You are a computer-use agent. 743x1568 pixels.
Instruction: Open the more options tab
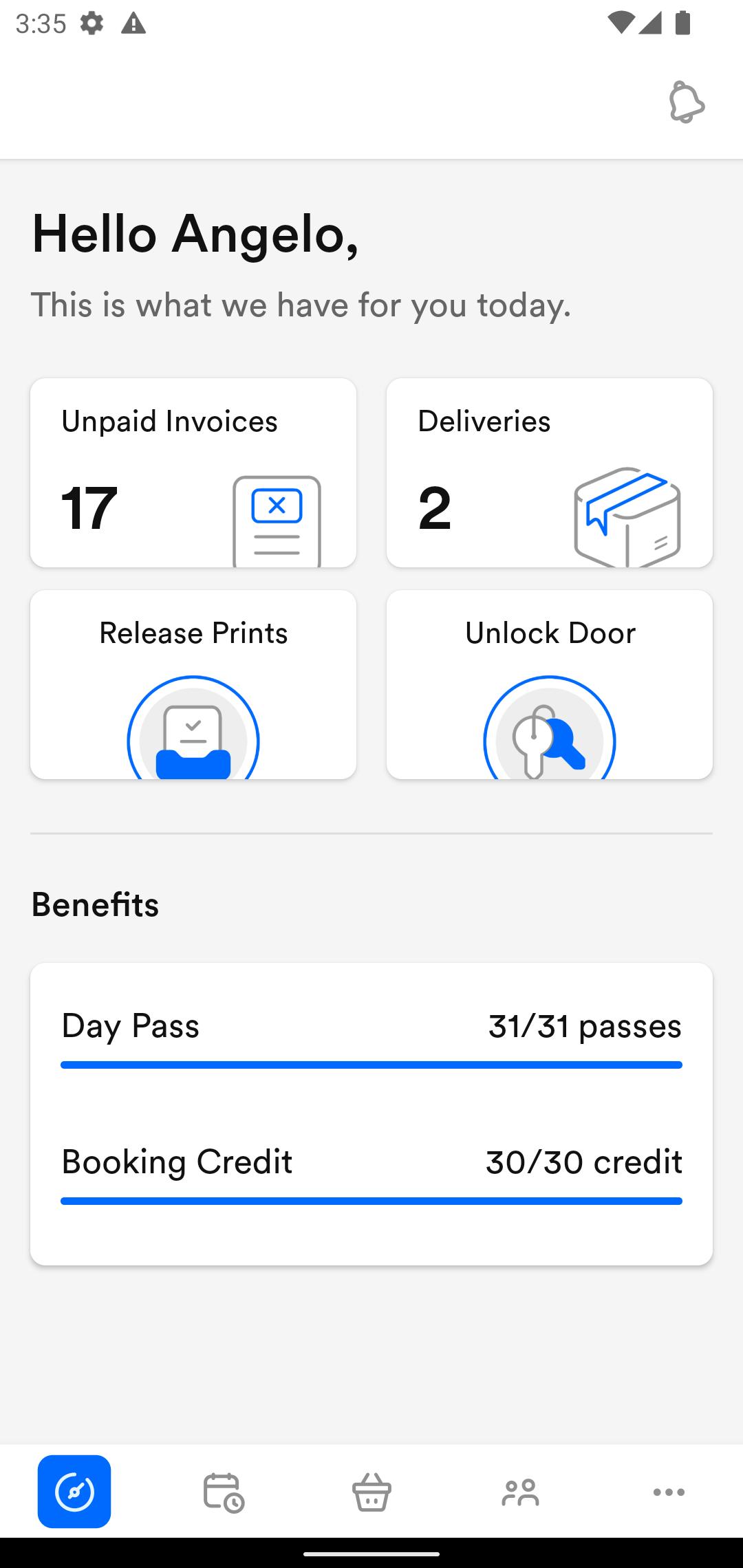[x=669, y=1492]
